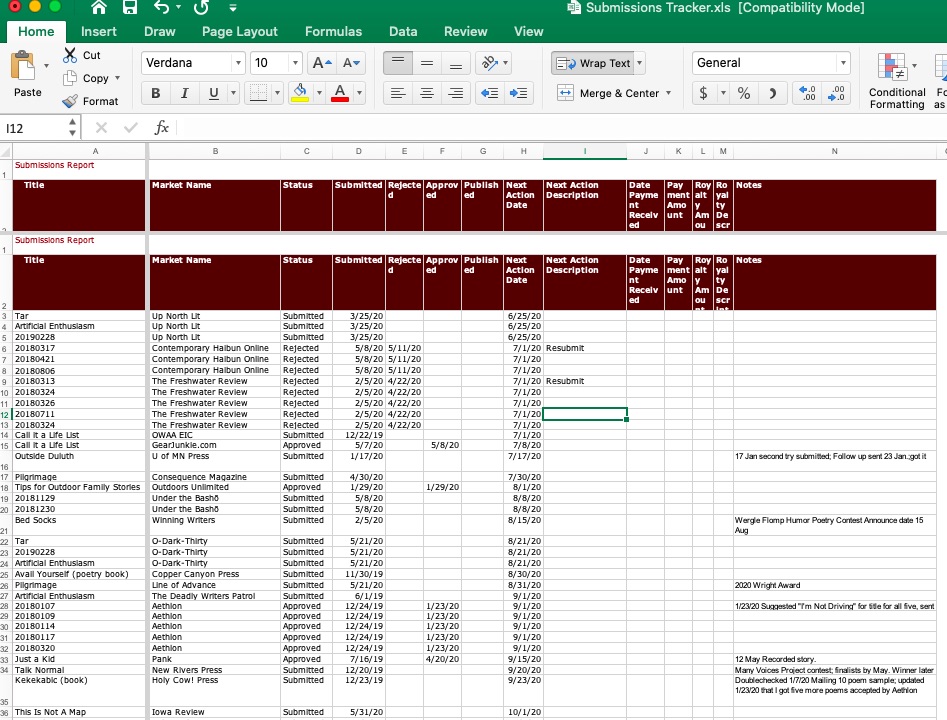Open the Verdana font dropdown

point(238,62)
